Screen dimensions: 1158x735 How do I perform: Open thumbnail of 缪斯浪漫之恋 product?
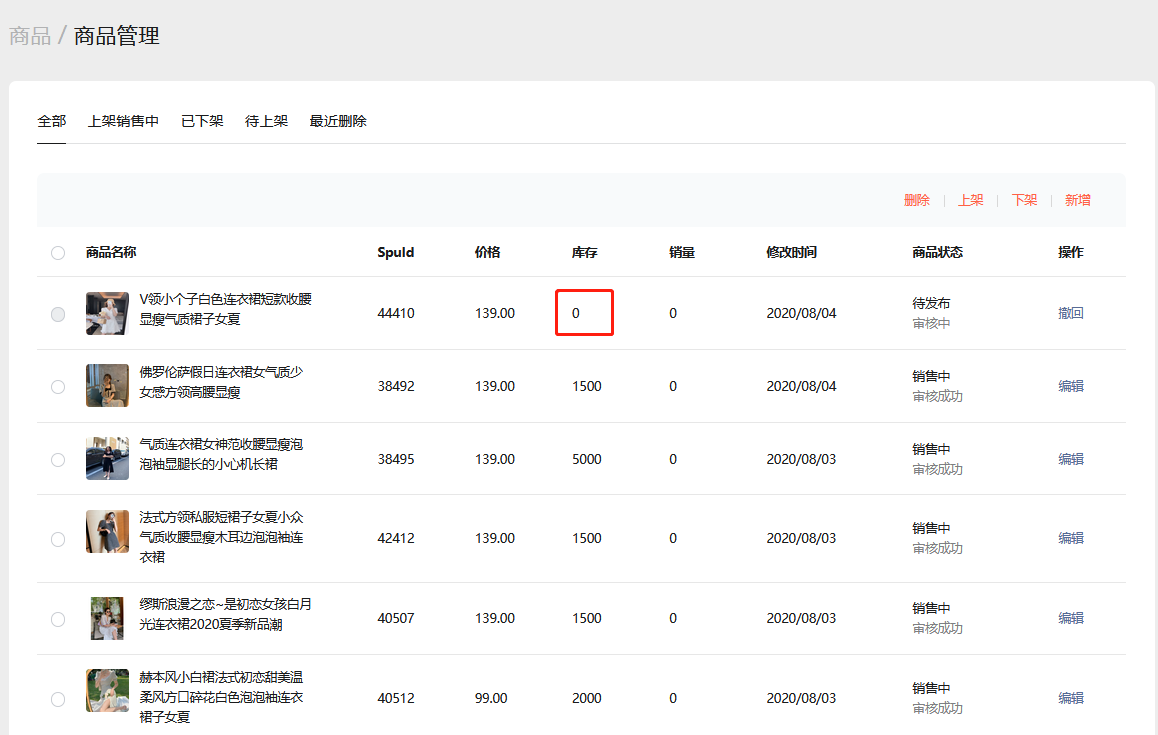coord(107,618)
